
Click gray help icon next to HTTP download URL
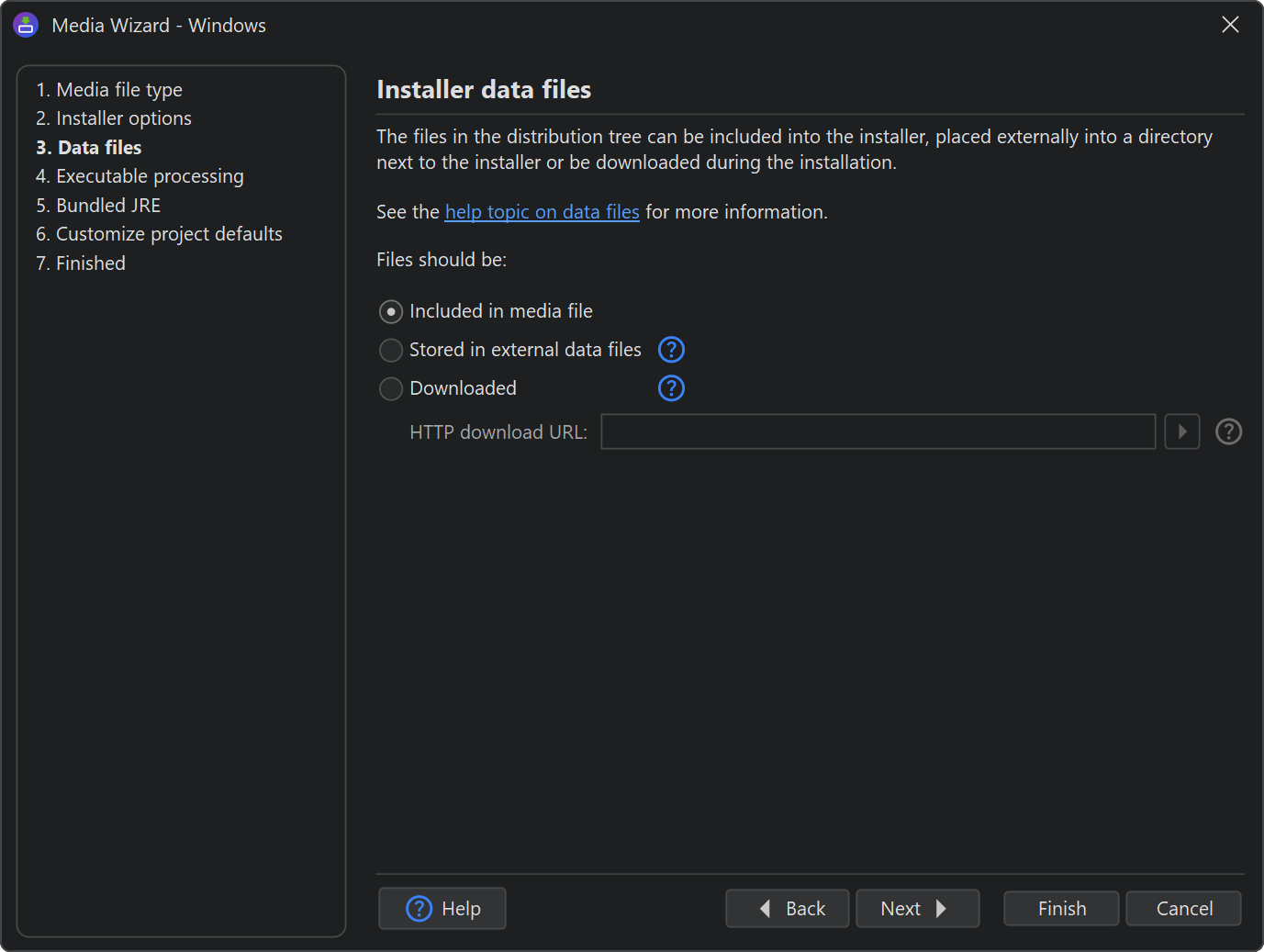coord(1228,431)
